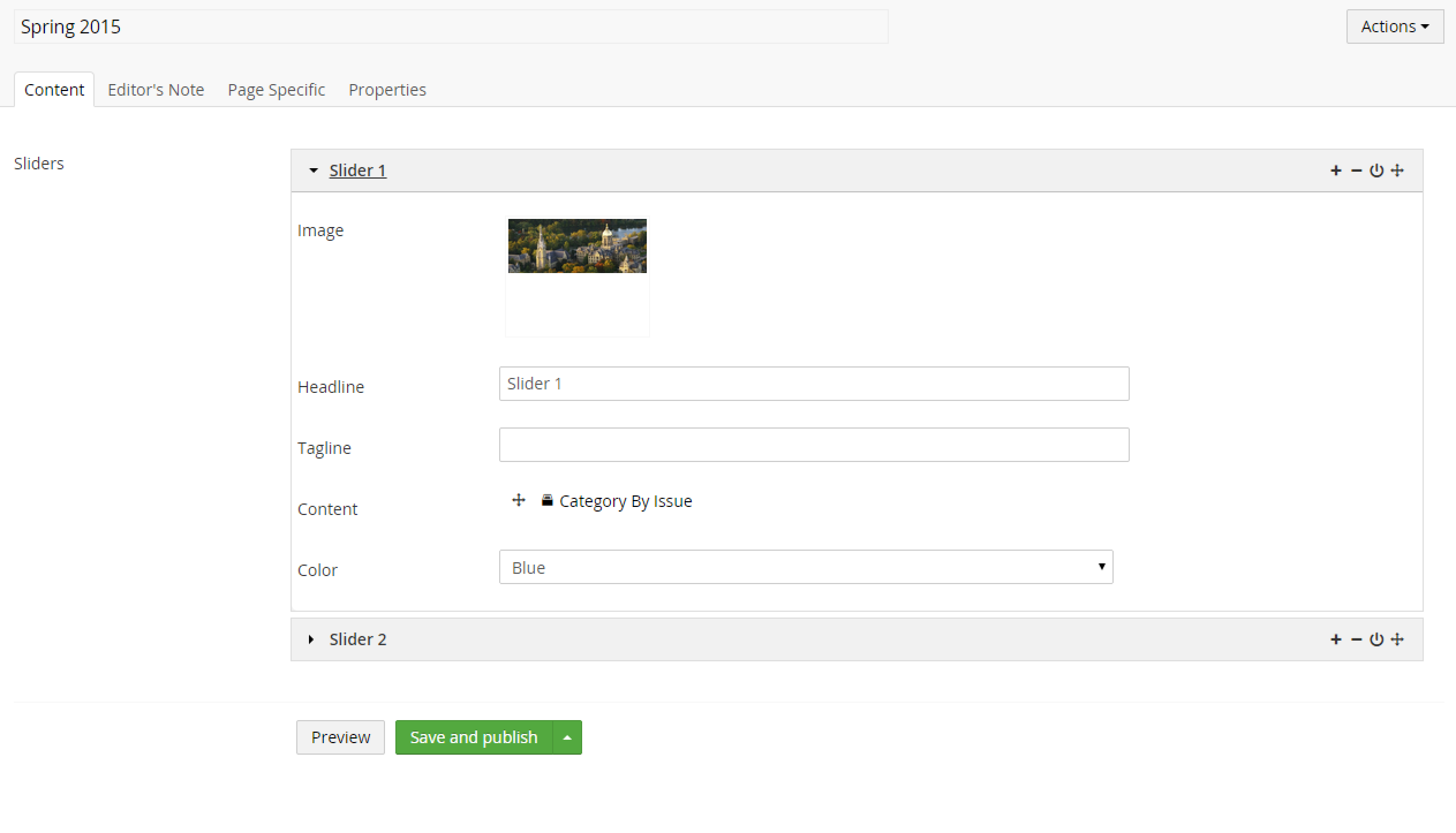Collapse the Slider 1 panel arrow
Viewport: 1456px width, 833px height.
(313, 171)
